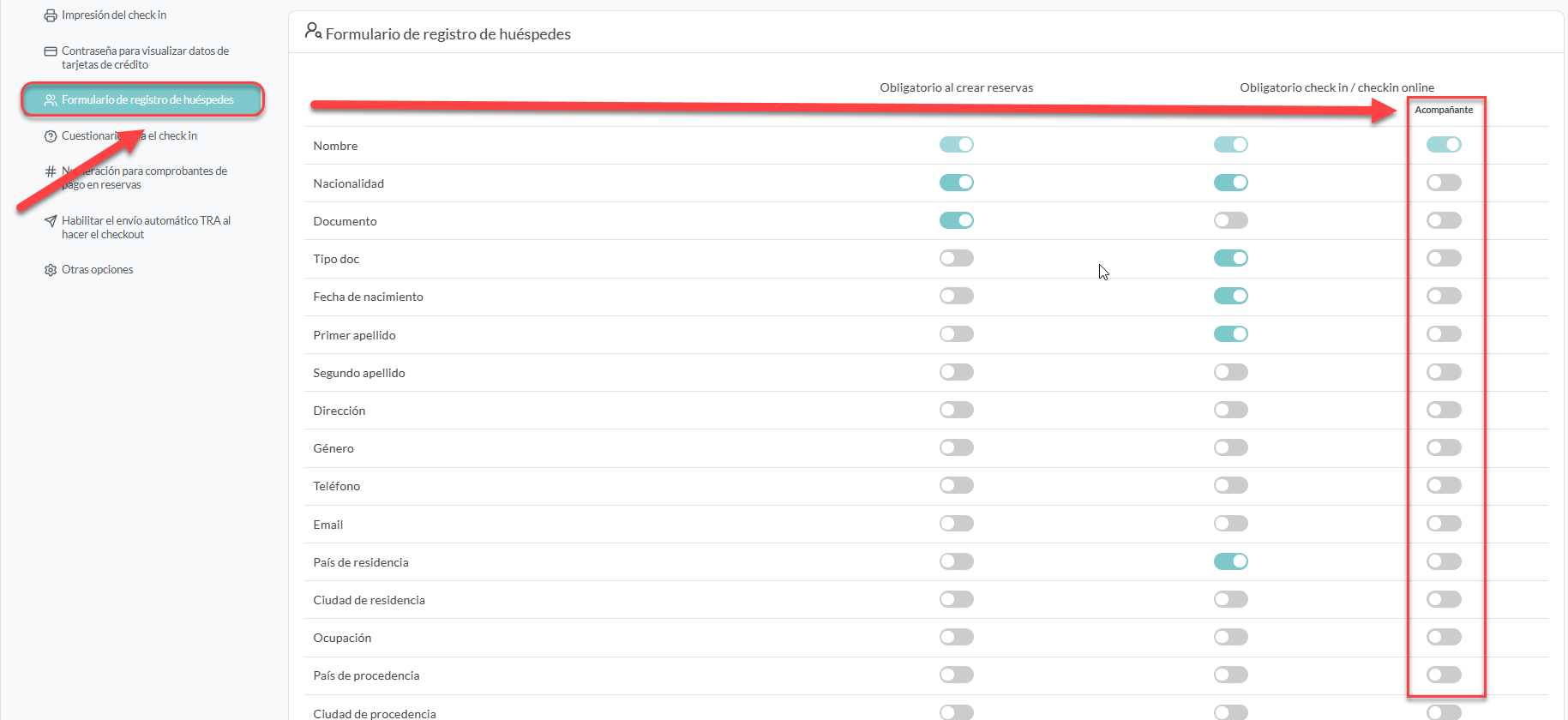
Task: Click the person icon in the form header
Action: 313,32
